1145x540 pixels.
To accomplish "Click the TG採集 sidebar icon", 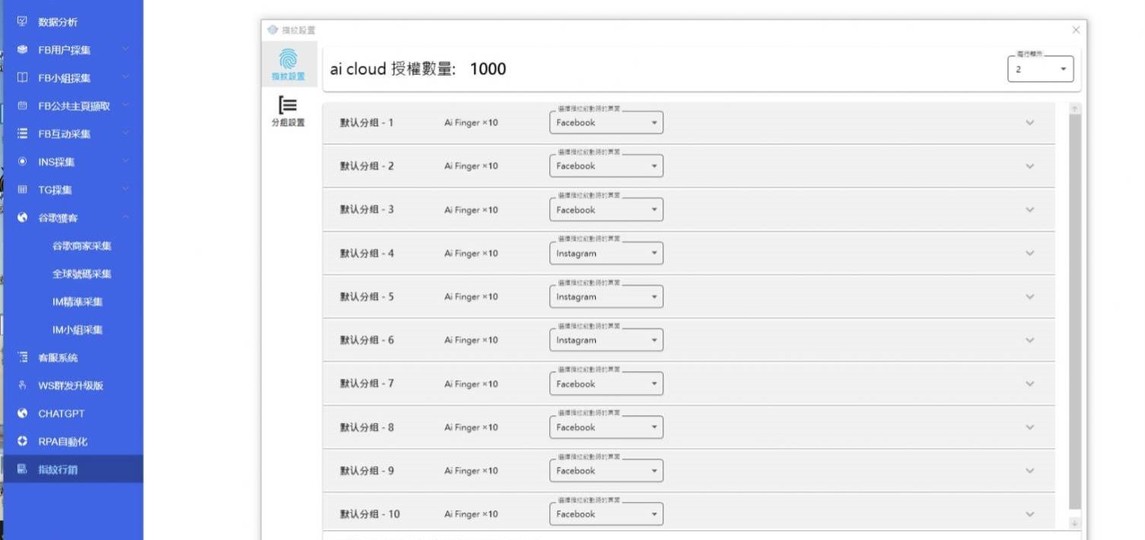I will tap(22, 189).
